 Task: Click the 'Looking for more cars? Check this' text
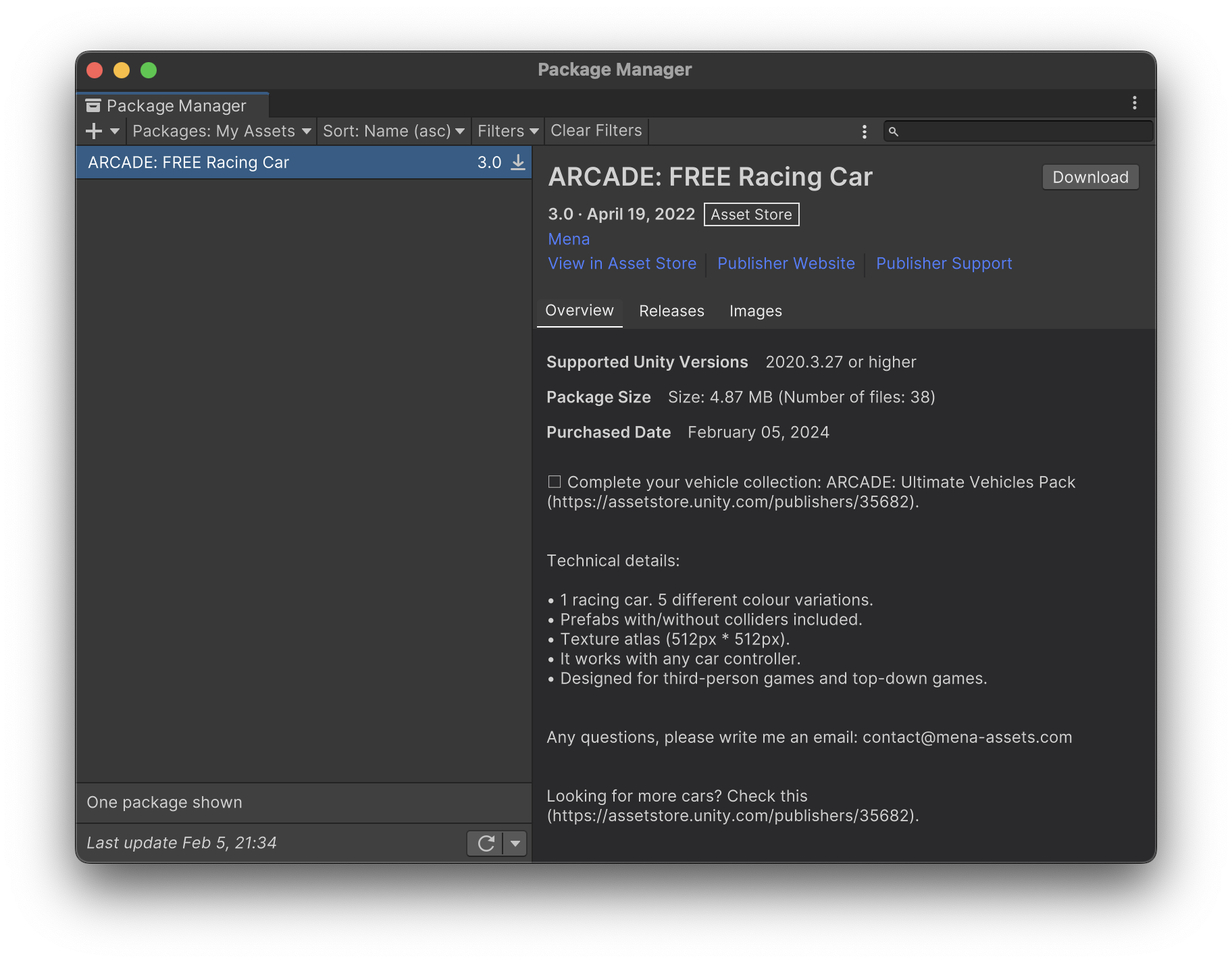coord(677,796)
